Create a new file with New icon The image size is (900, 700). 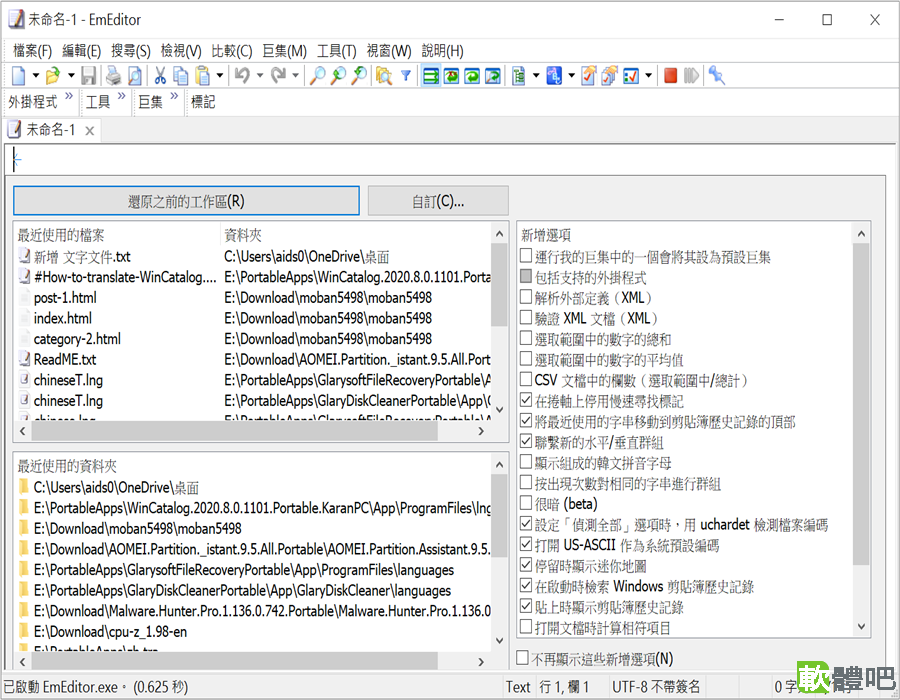pyautogui.click(x=19, y=76)
